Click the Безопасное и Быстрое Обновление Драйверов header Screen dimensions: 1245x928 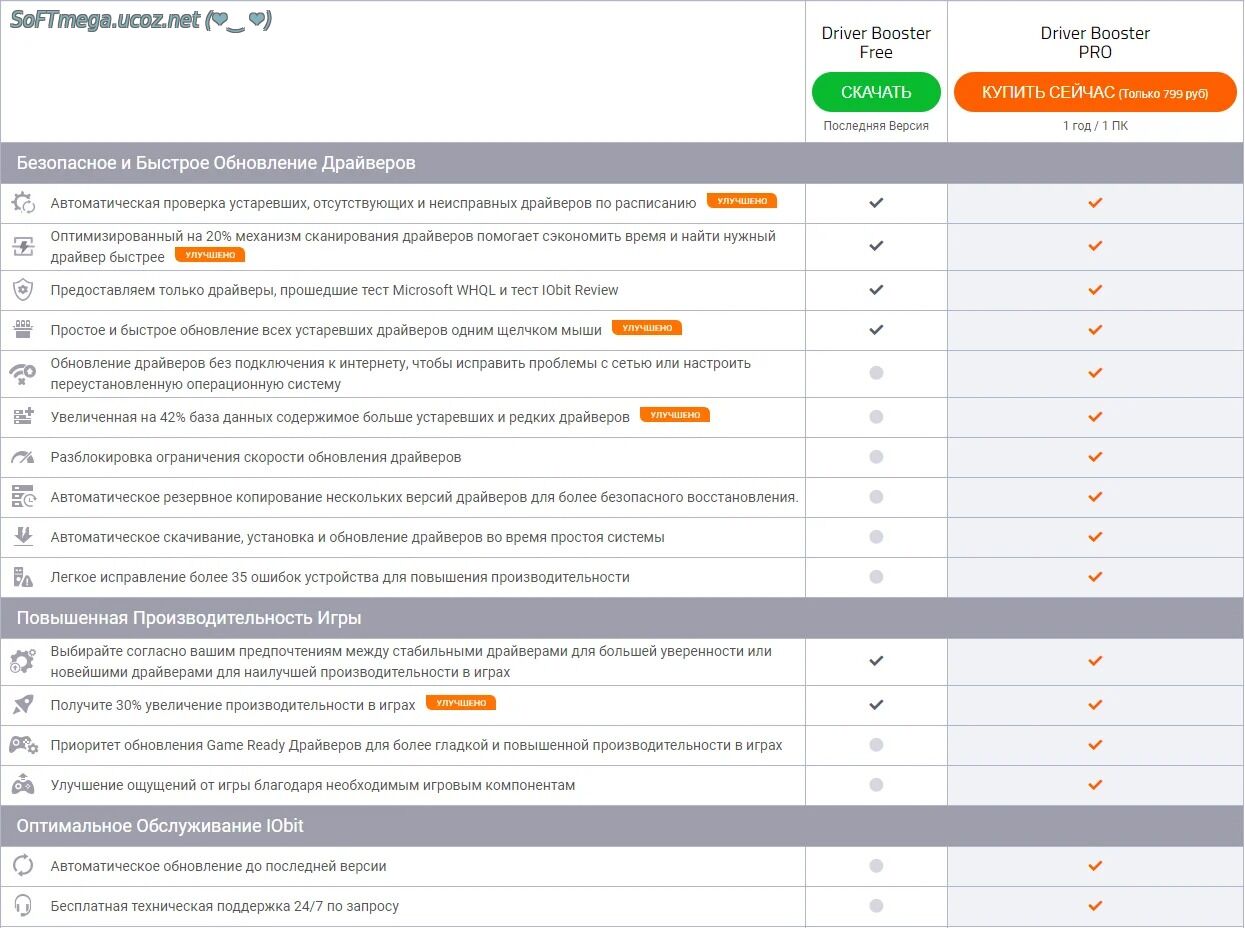pos(216,163)
